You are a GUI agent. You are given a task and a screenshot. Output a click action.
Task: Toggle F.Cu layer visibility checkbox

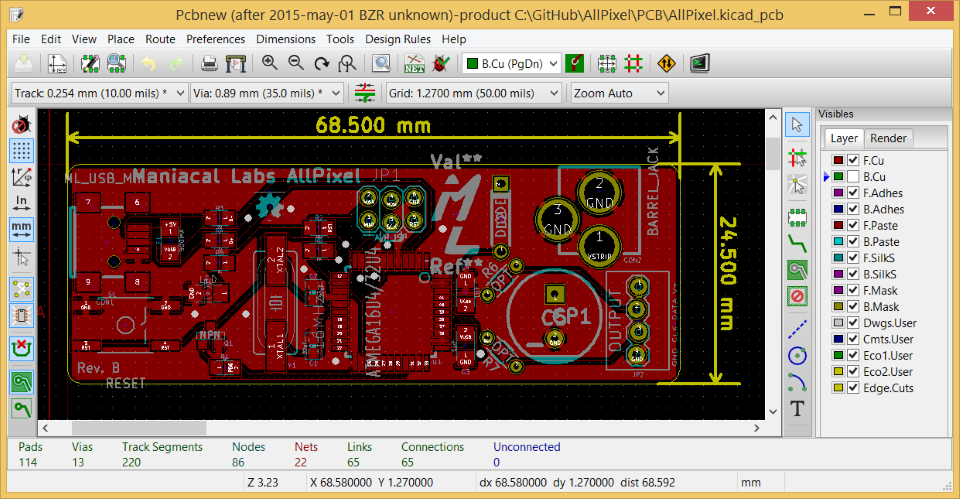coord(853,160)
